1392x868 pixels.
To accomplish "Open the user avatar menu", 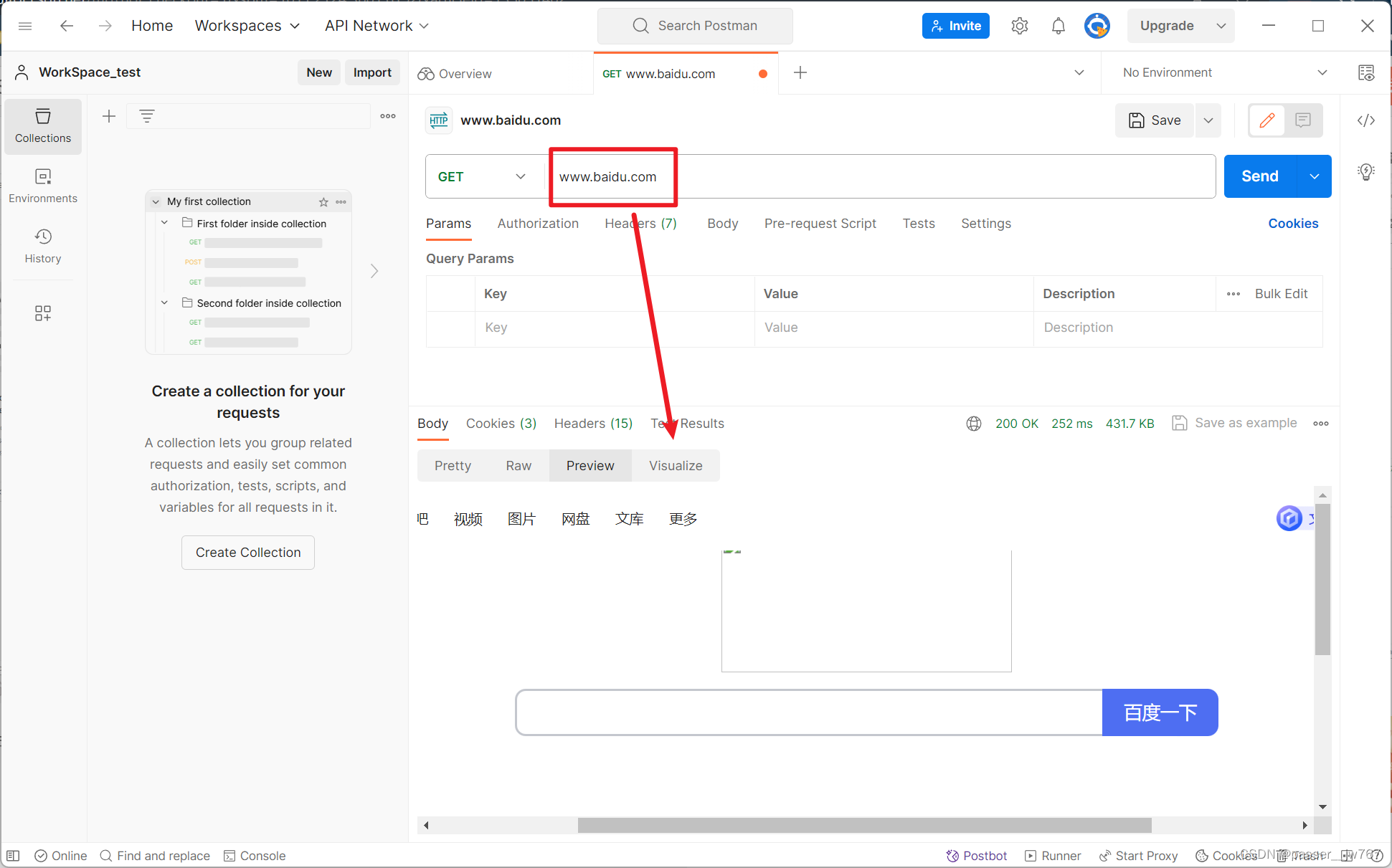I will point(1097,26).
